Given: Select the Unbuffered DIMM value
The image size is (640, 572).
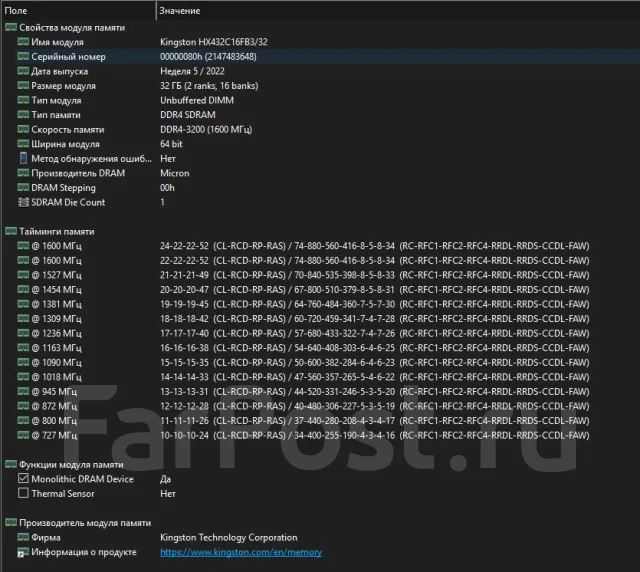Looking at the screenshot, I should pos(197,100).
